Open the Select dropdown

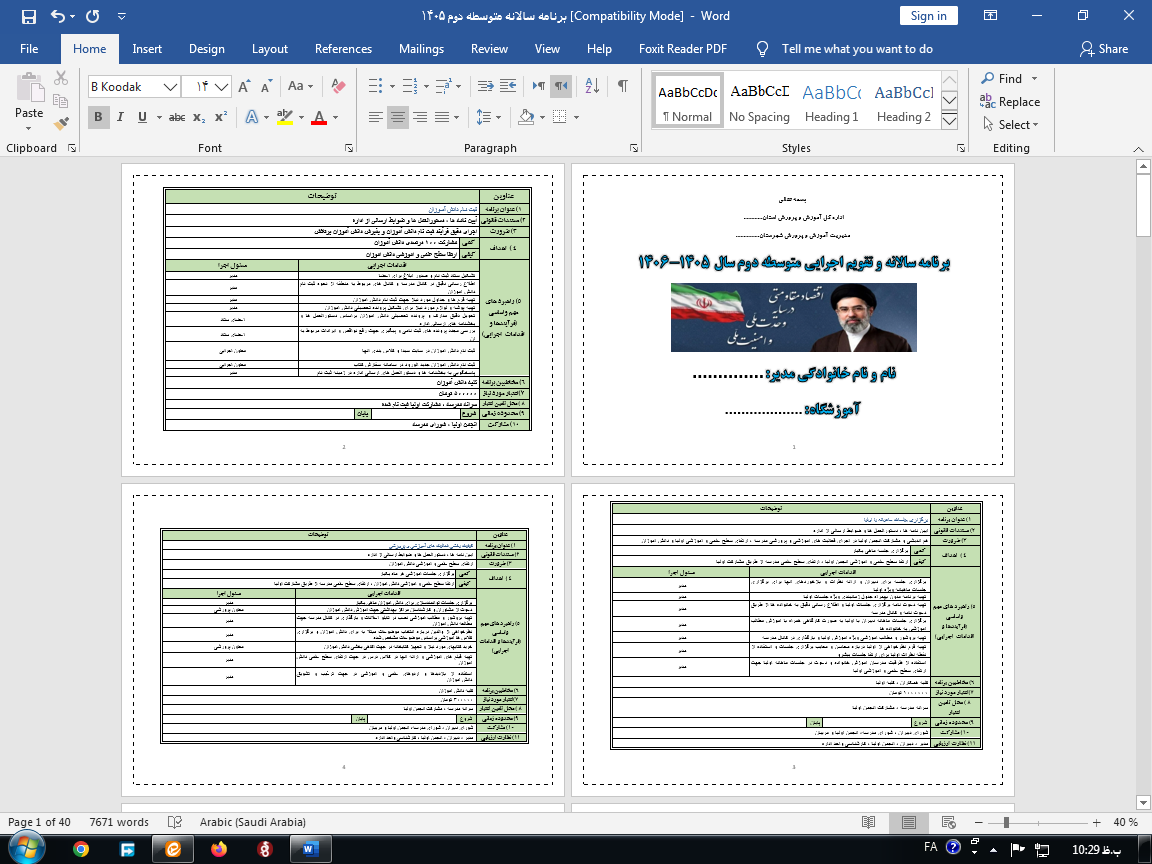pos(1012,125)
